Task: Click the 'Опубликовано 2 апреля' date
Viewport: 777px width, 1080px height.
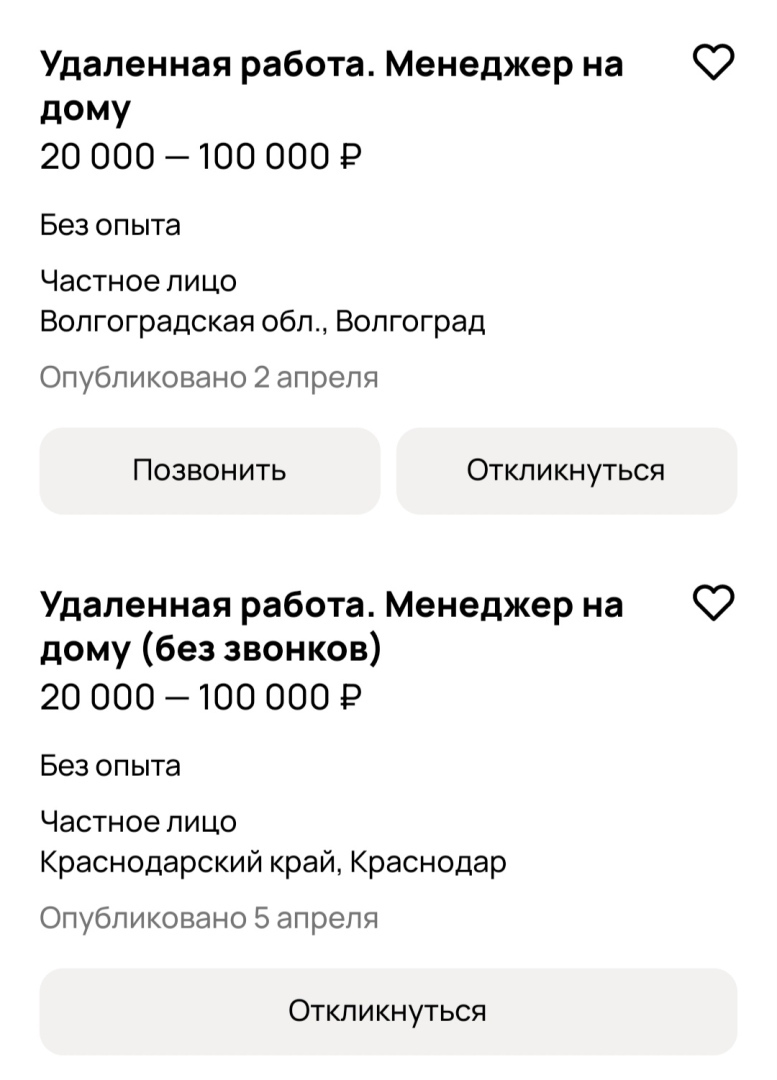Action: click(x=209, y=378)
